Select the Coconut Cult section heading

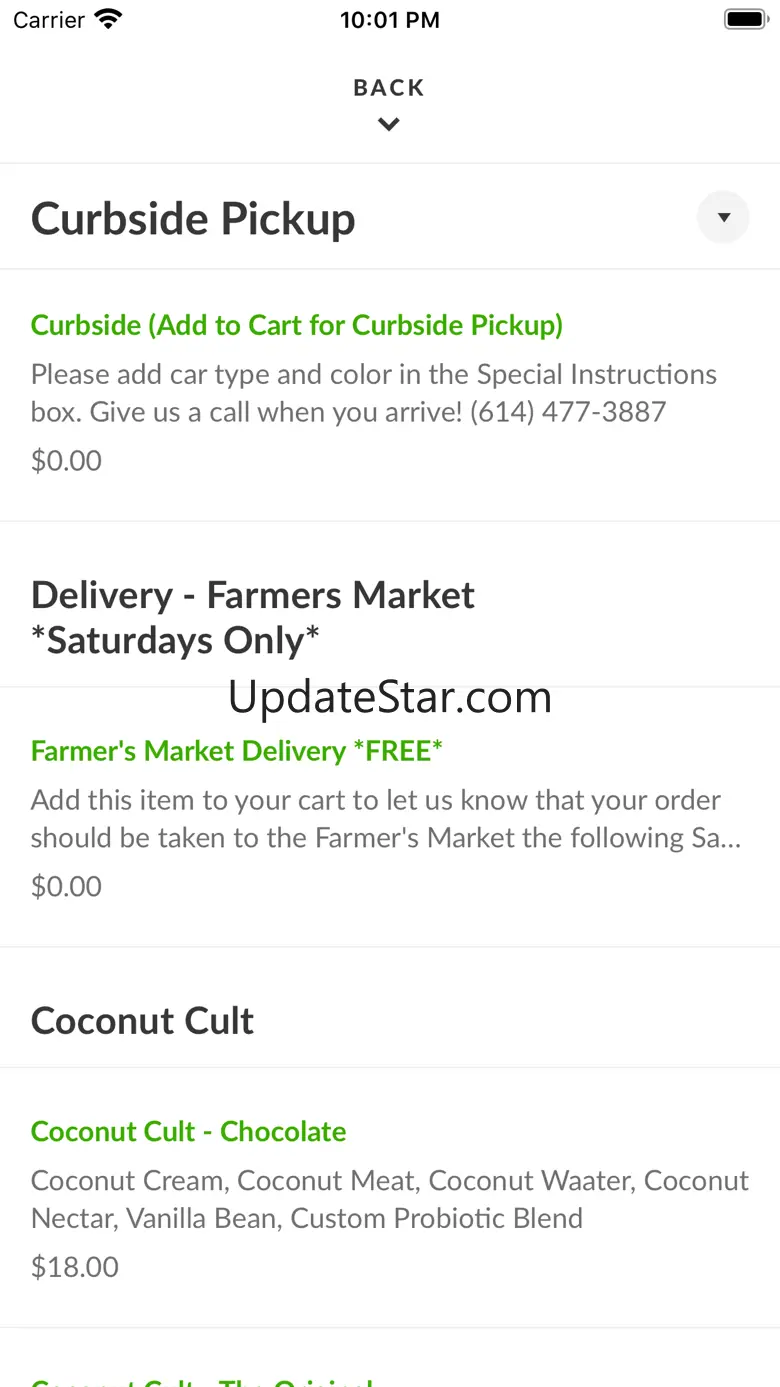tap(142, 1021)
